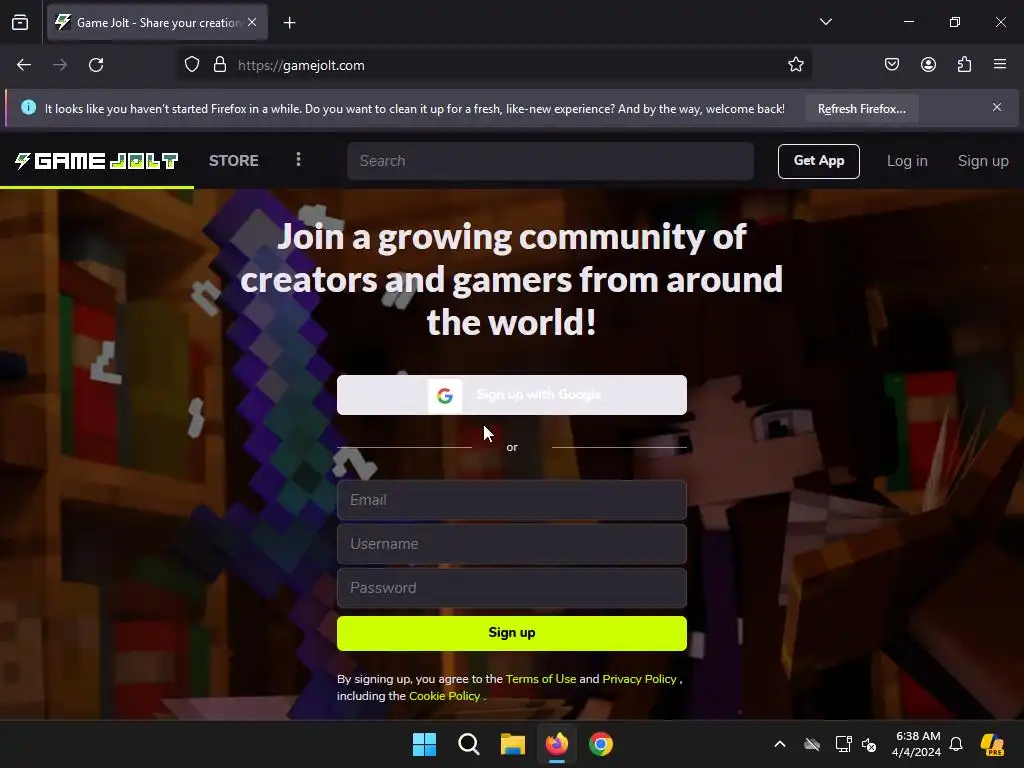
Task: Click the muted volume tray icon
Action: (x=869, y=744)
